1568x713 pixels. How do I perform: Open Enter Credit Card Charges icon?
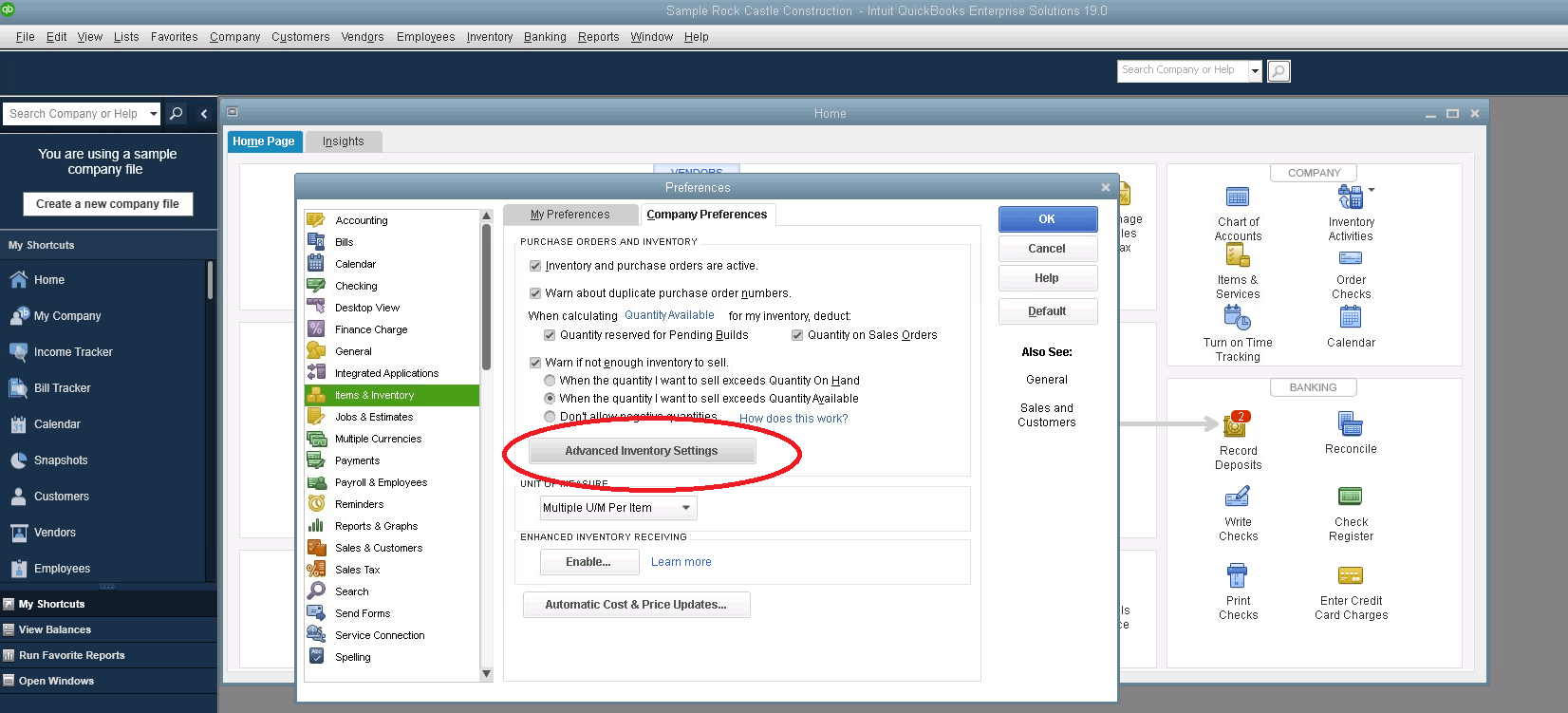1350,575
